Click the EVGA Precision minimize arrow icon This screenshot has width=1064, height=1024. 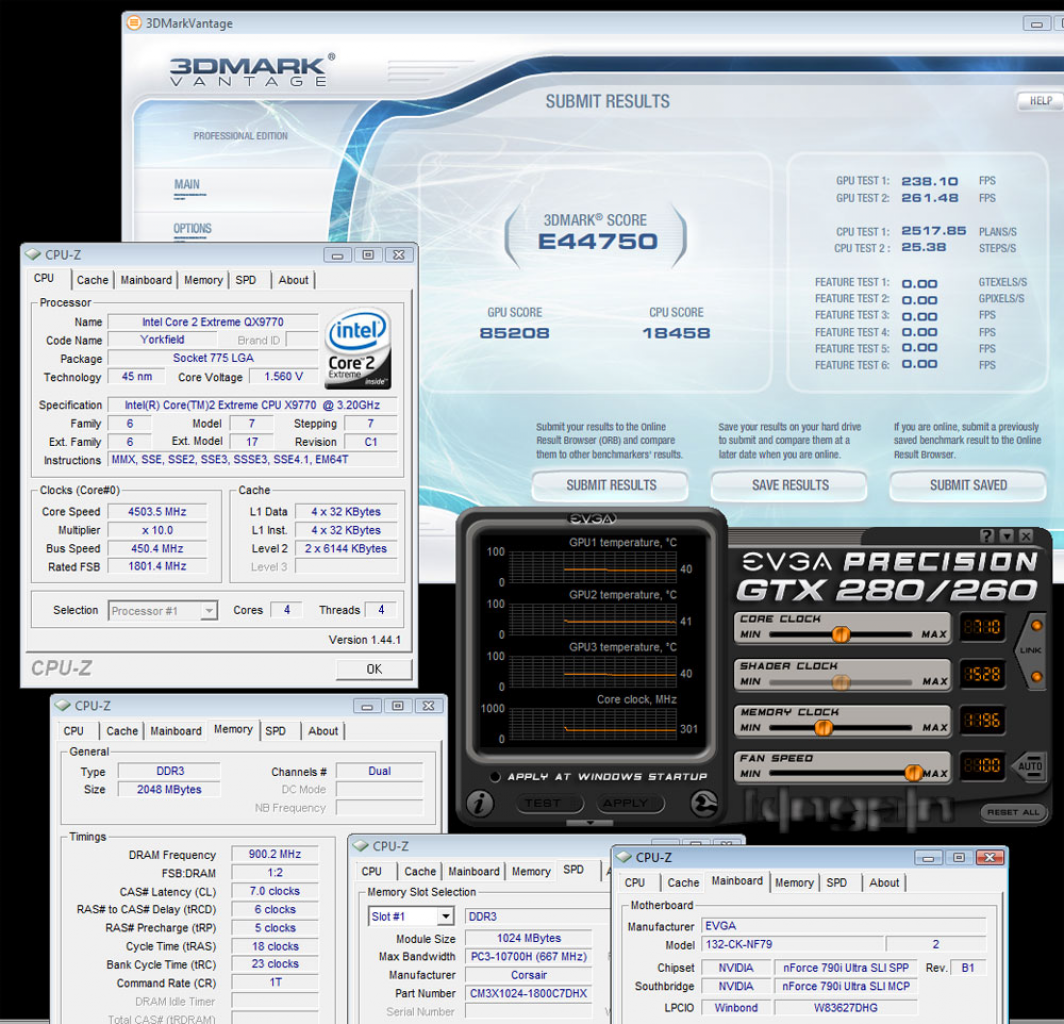pos(1006,535)
